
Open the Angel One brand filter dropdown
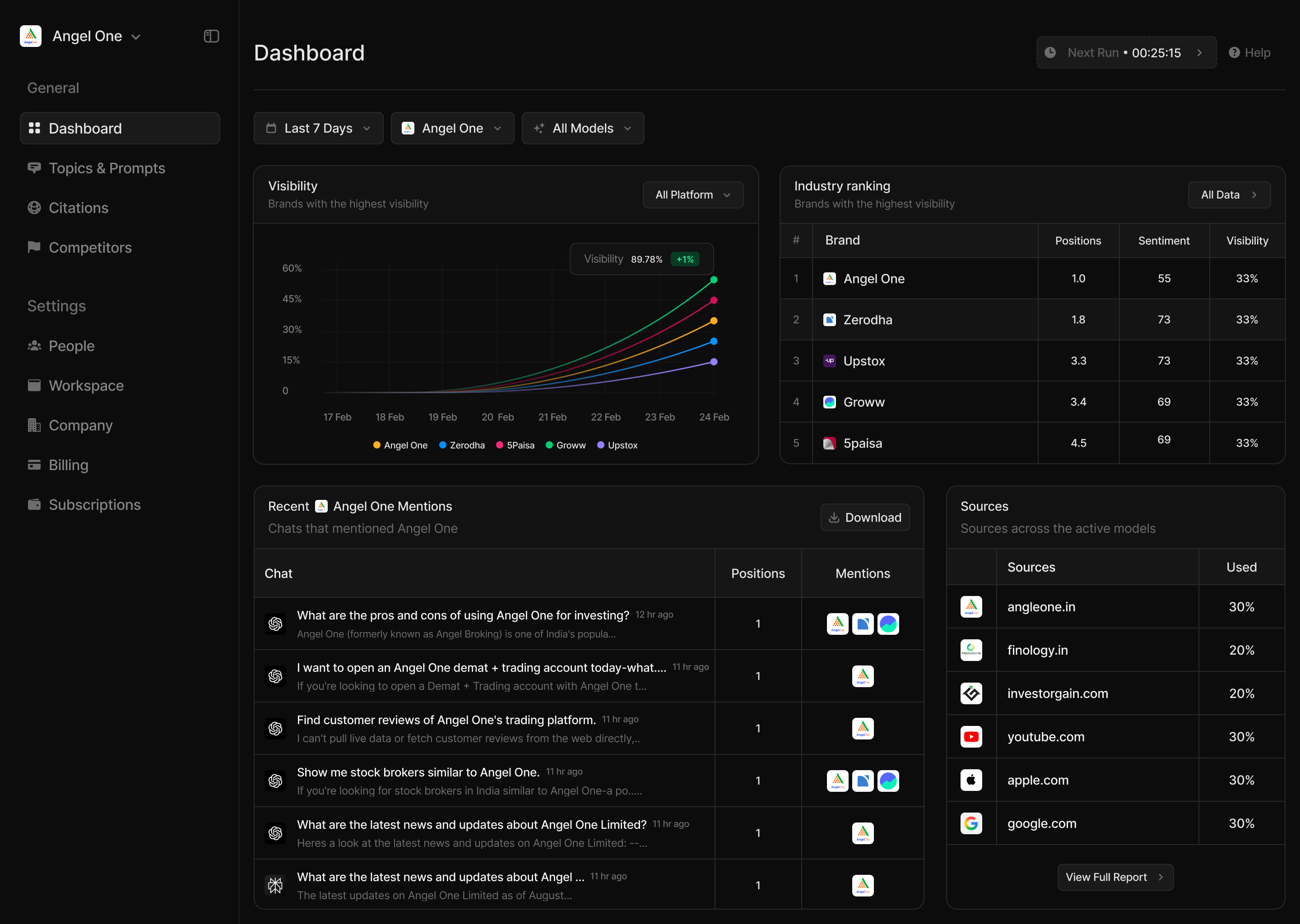point(452,129)
